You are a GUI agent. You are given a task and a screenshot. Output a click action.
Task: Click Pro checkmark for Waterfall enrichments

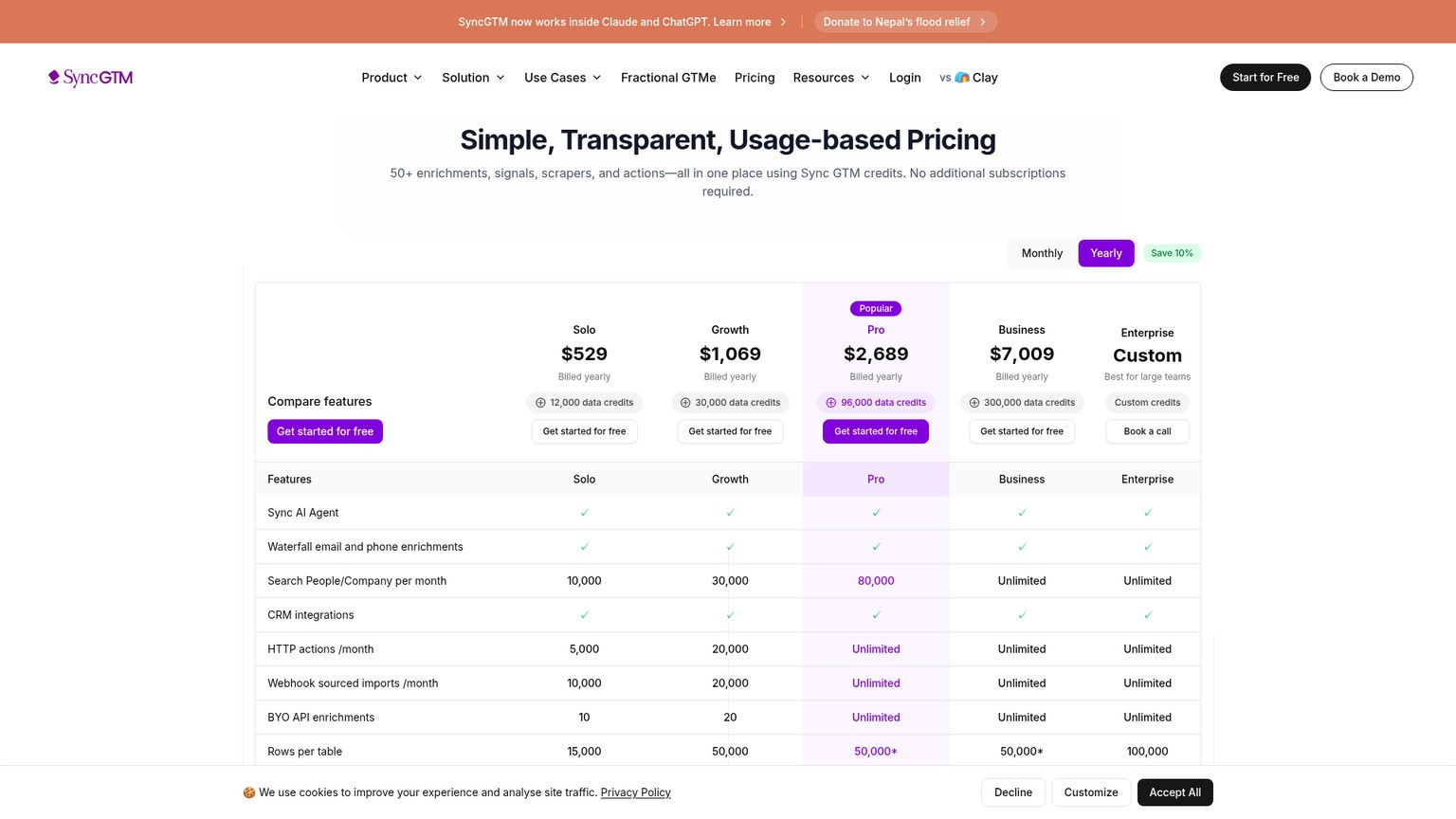click(876, 547)
